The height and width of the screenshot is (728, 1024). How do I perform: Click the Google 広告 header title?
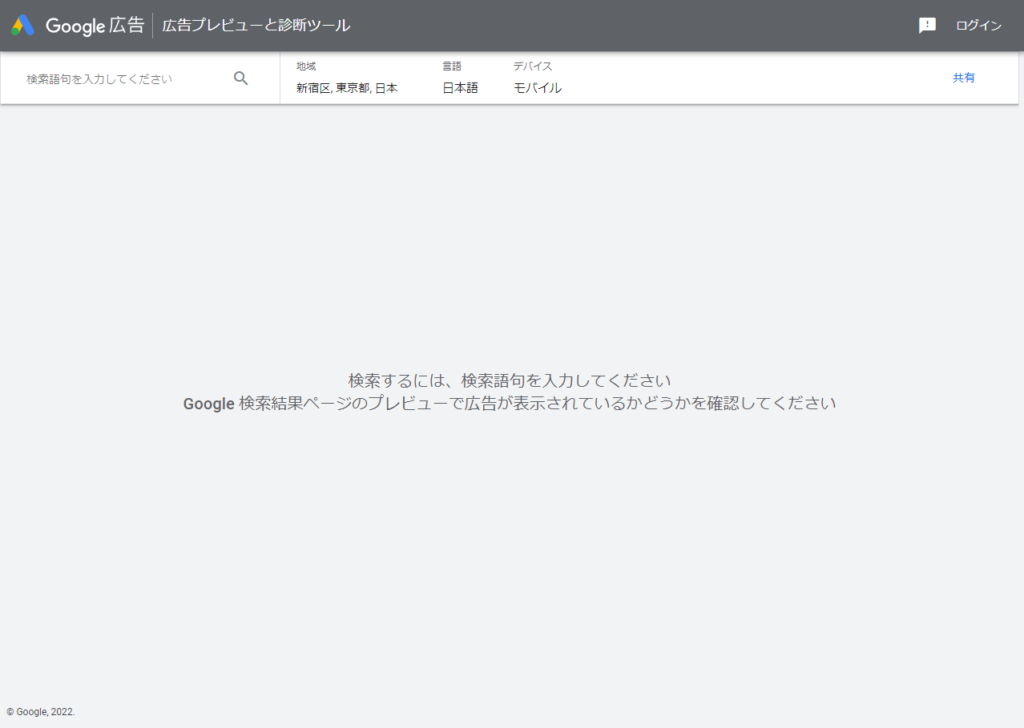[95, 25]
